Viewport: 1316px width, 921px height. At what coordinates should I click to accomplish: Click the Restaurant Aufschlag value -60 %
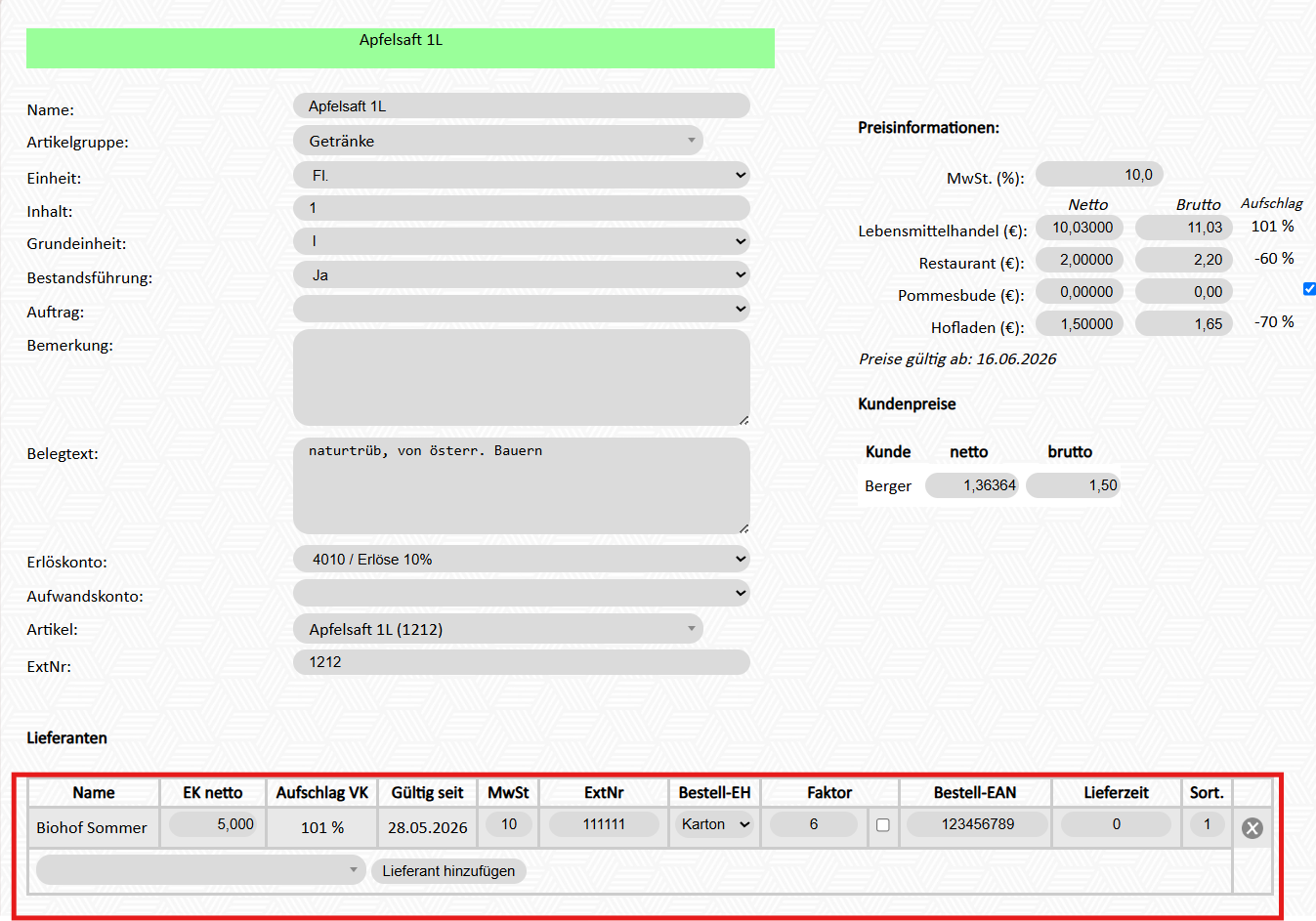[x=1274, y=258]
